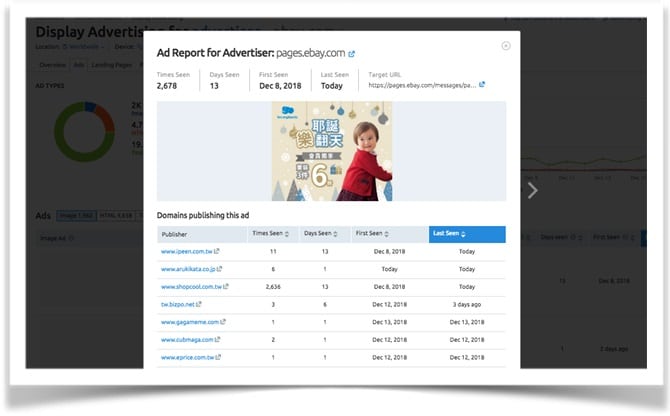Open external link icon beside pages.ebay.com title
The height and width of the screenshot is (416, 670).
[x=352, y=54]
